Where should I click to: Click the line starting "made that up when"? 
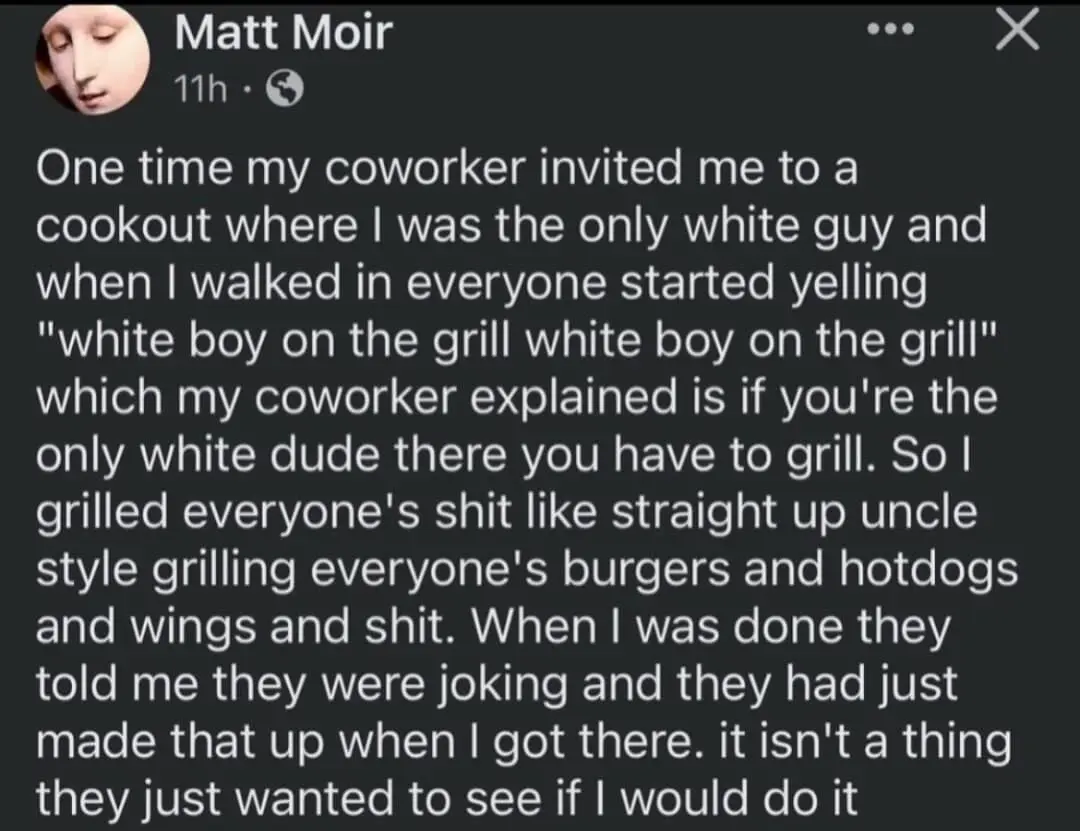click(523, 741)
